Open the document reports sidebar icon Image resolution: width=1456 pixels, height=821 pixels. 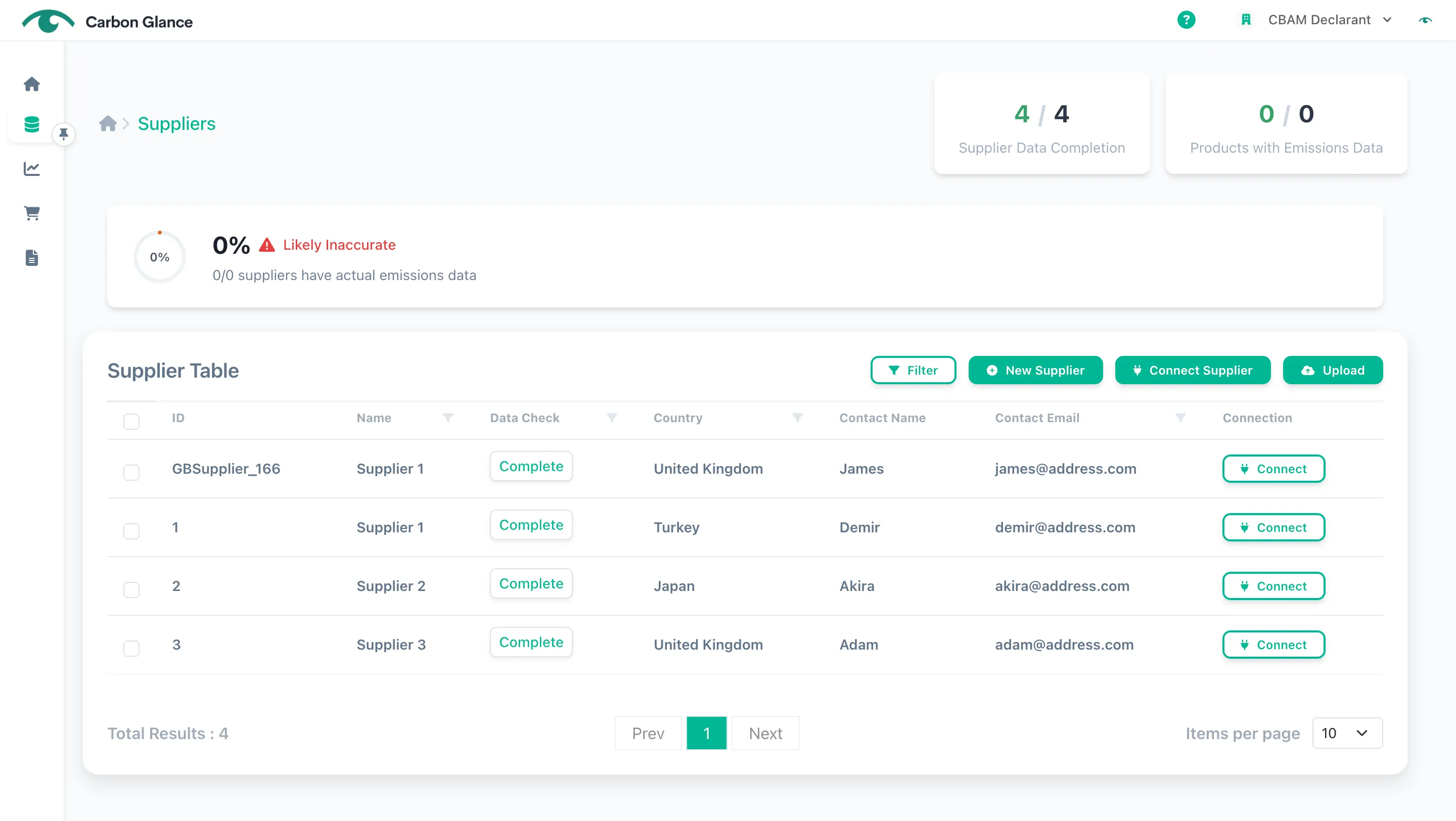click(x=32, y=258)
